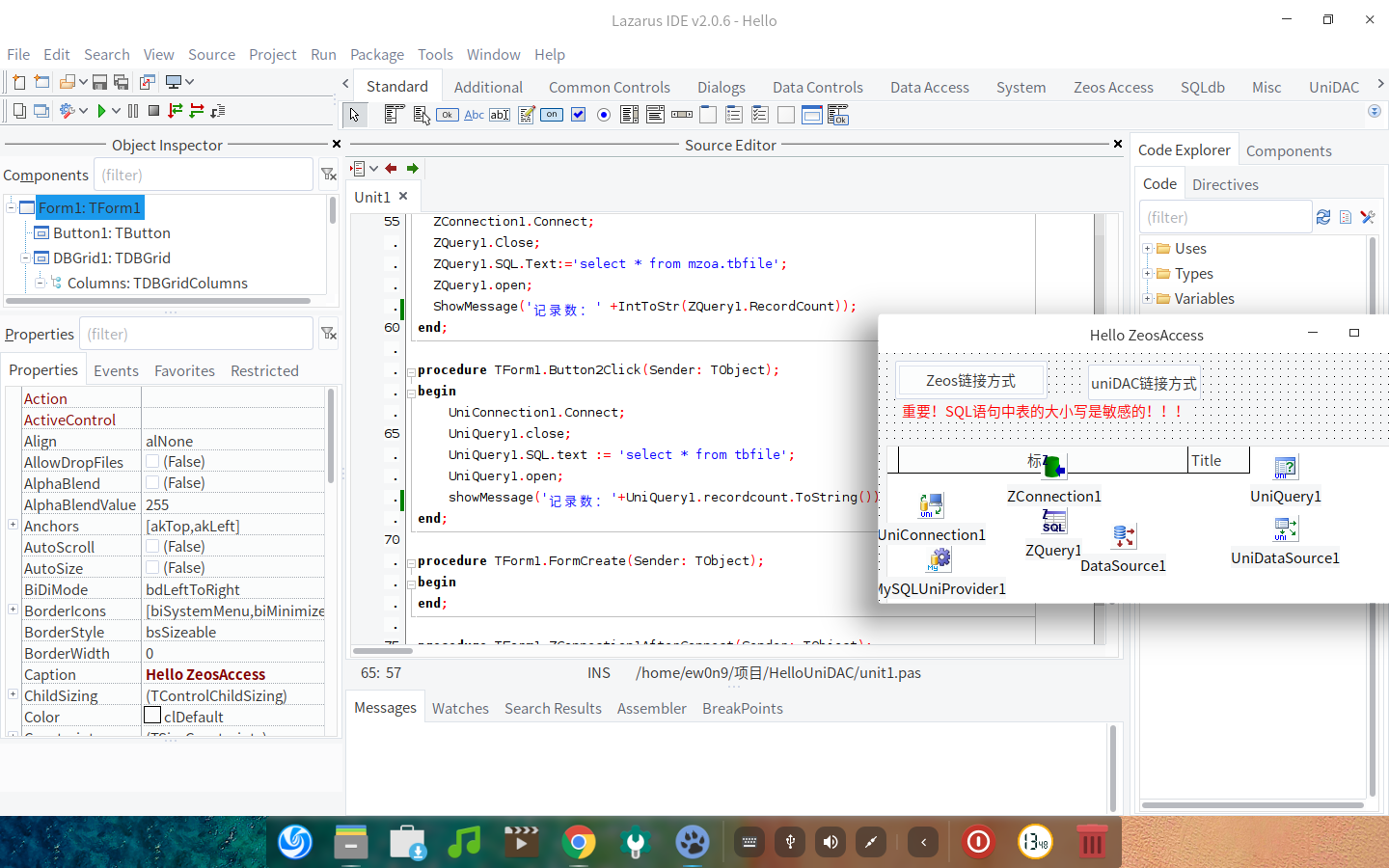This screenshot has height=868, width=1389.
Task: Click the Pause debug icon
Action: [133, 111]
